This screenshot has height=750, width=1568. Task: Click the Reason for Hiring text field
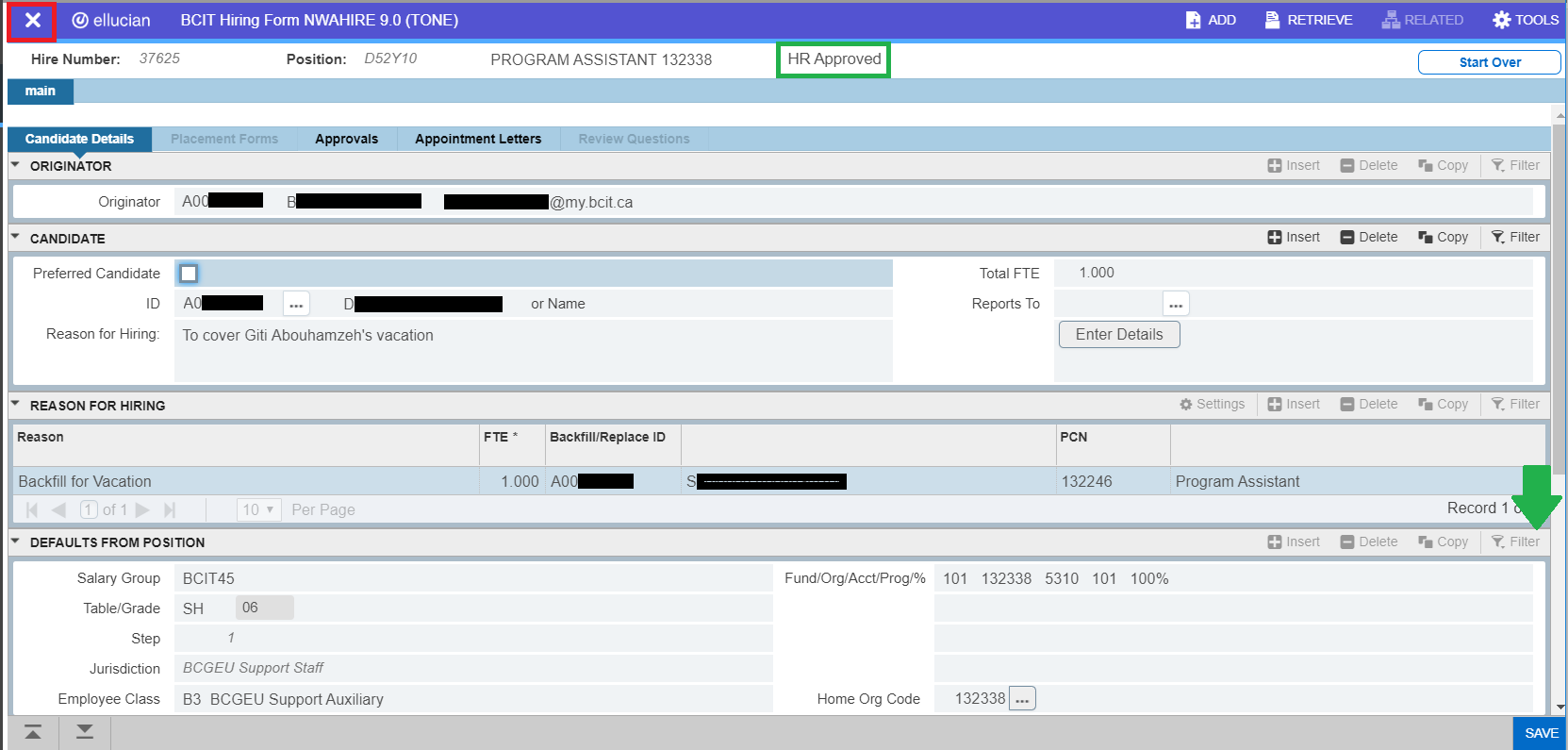533,349
